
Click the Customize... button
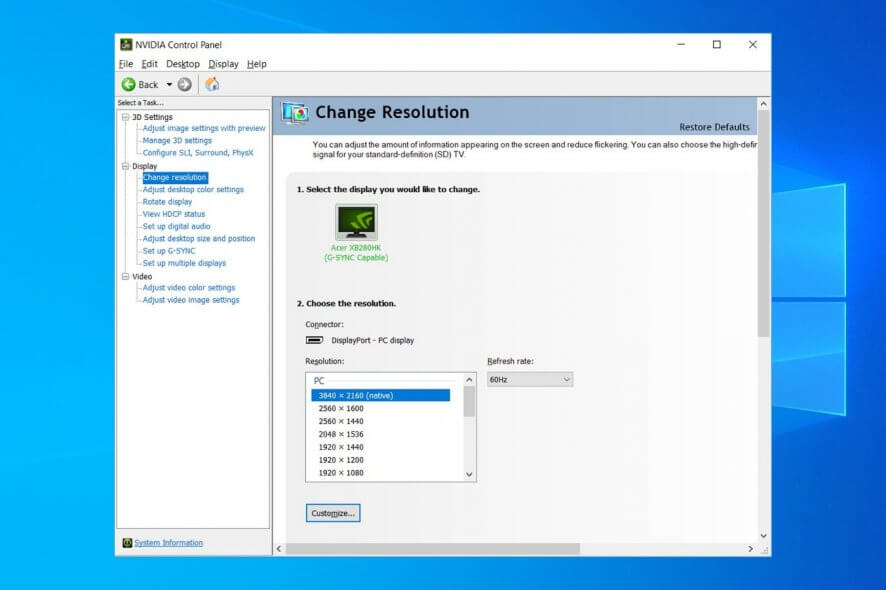coord(332,513)
